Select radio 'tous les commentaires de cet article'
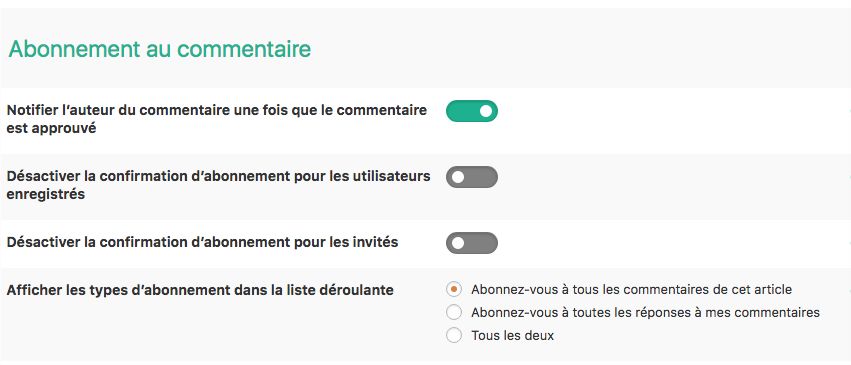The height and width of the screenshot is (365, 851). (454, 290)
